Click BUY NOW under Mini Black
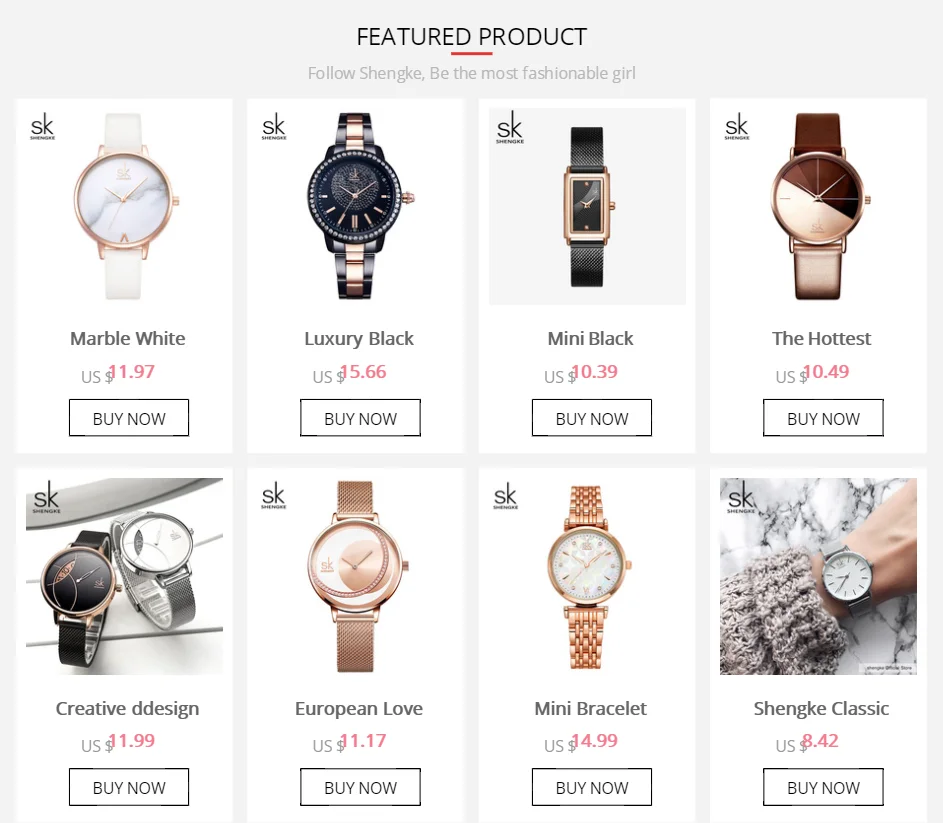Image resolution: width=943 pixels, height=823 pixels. coord(592,418)
